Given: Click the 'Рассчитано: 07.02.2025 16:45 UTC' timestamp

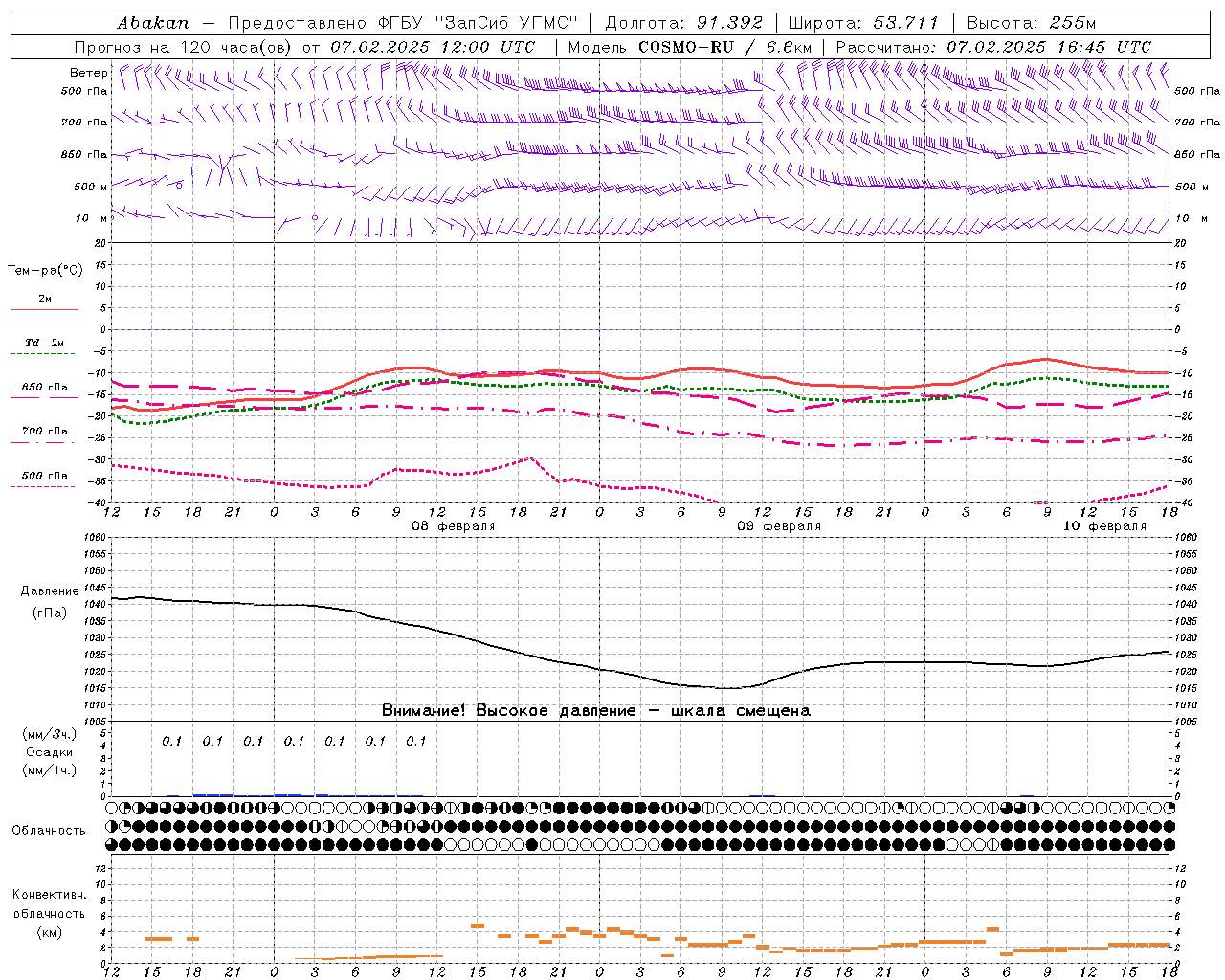Looking at the screenshot, I should 993,47.
